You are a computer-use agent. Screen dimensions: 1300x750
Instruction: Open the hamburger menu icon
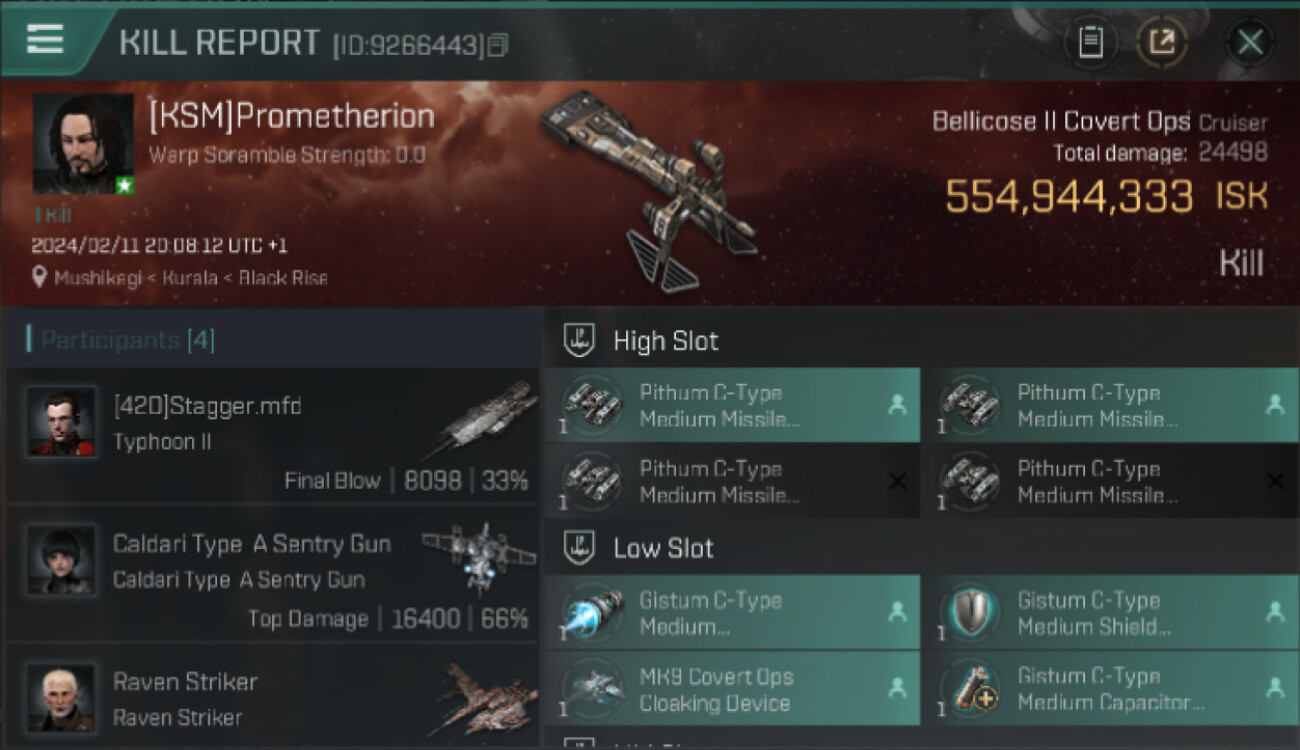(x=45, y=40)
